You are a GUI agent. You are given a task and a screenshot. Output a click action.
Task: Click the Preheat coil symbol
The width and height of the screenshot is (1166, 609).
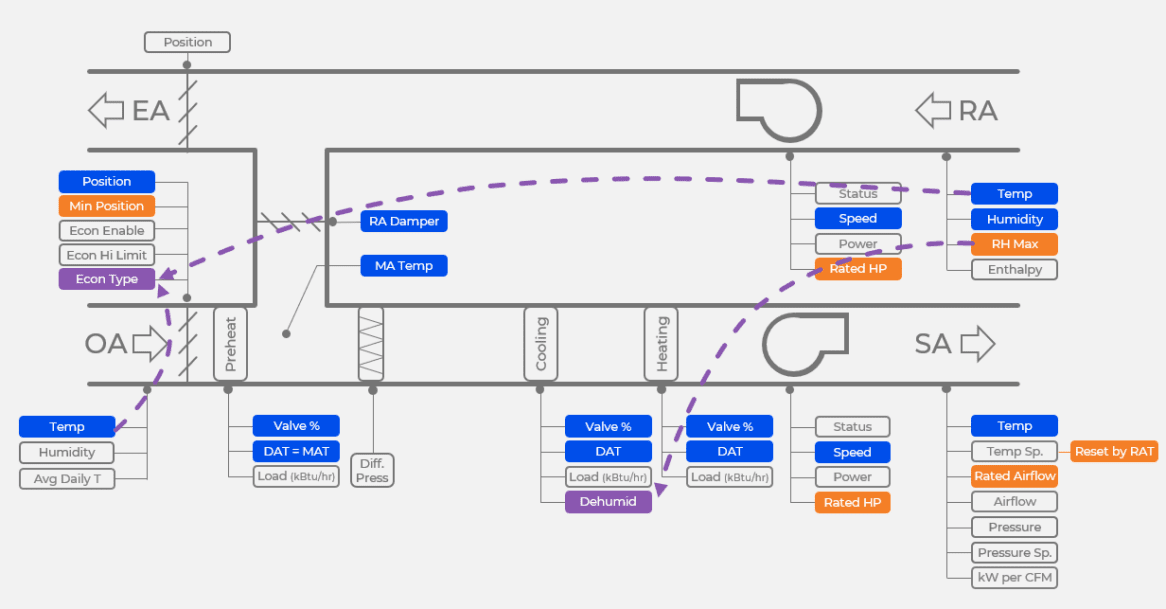[229, 344]
